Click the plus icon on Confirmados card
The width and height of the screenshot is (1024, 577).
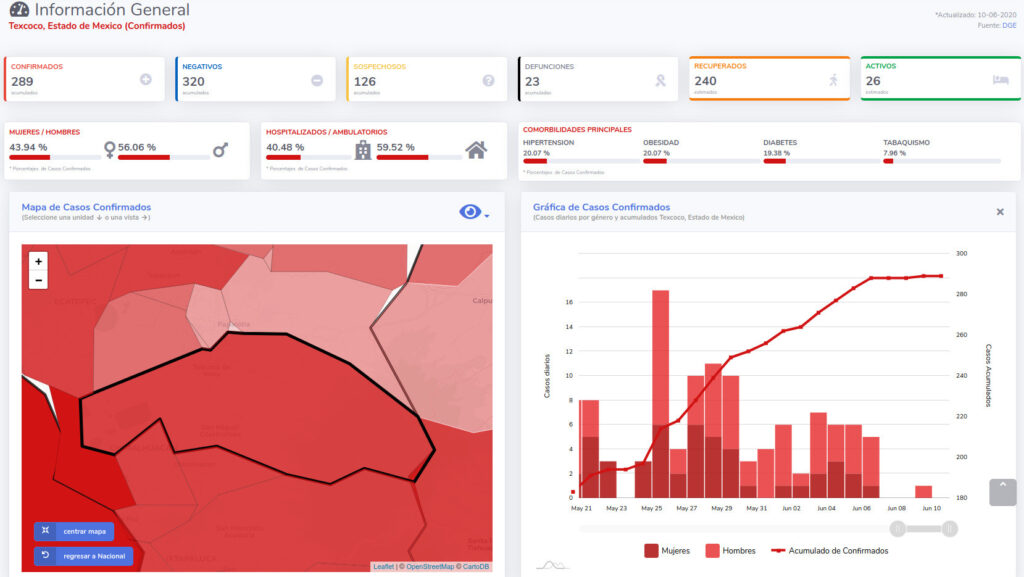pyautogui.click(x=146, y=80)
